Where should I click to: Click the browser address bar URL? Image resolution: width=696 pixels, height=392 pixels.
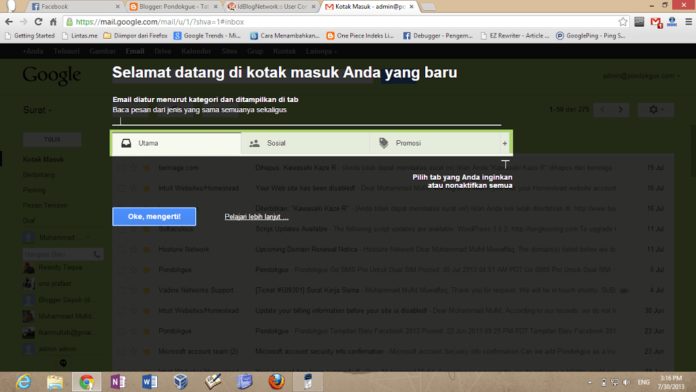click(x=160, y=22)
